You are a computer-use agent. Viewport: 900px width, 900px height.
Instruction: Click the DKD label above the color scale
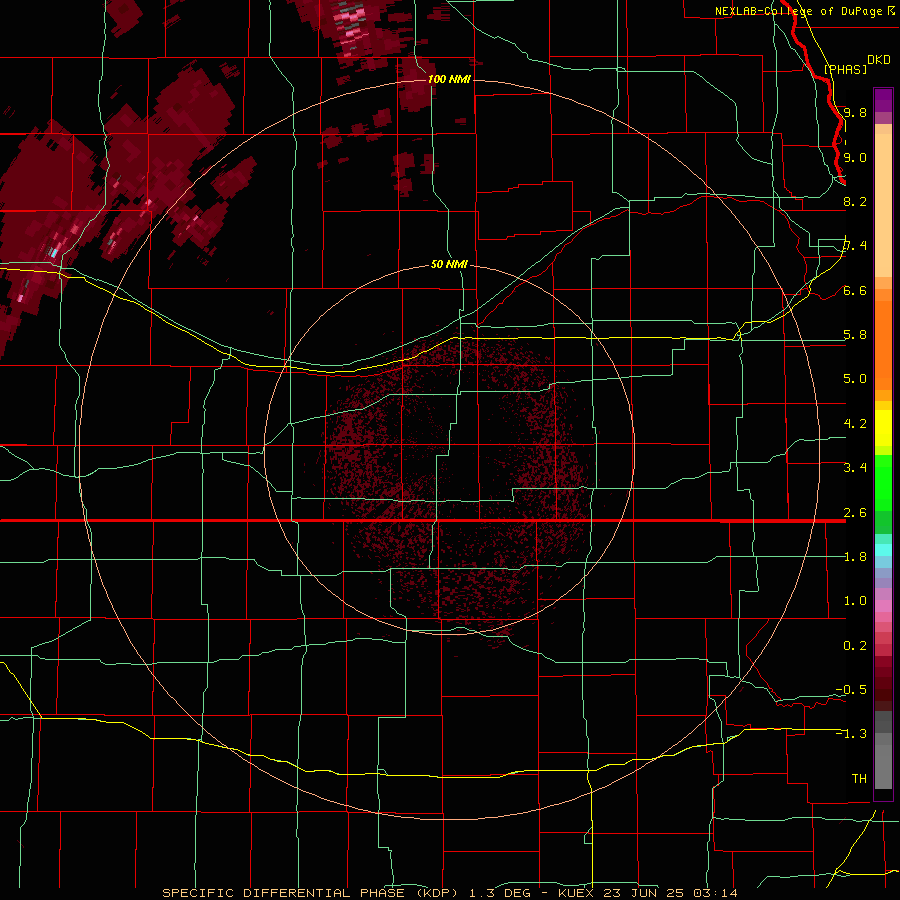tap(879, 60)
